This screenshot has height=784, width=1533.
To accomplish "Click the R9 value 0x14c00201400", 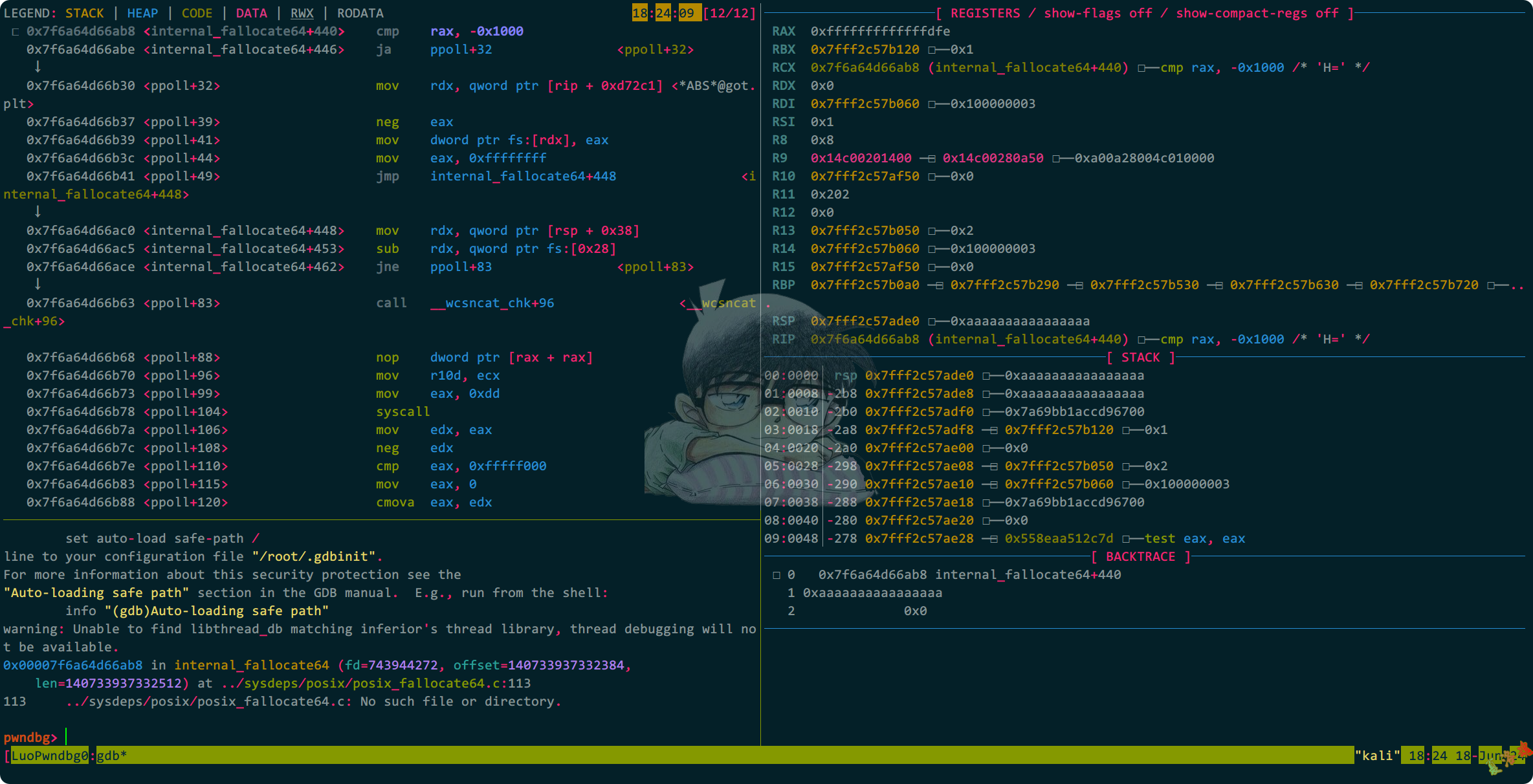I will [861, 158].
